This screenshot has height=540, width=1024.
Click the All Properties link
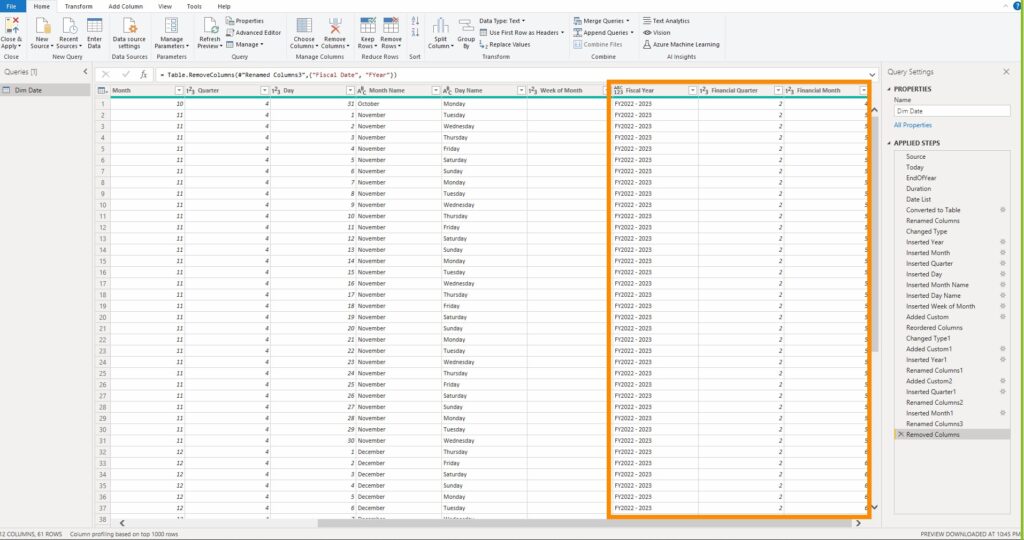(913, 125)
